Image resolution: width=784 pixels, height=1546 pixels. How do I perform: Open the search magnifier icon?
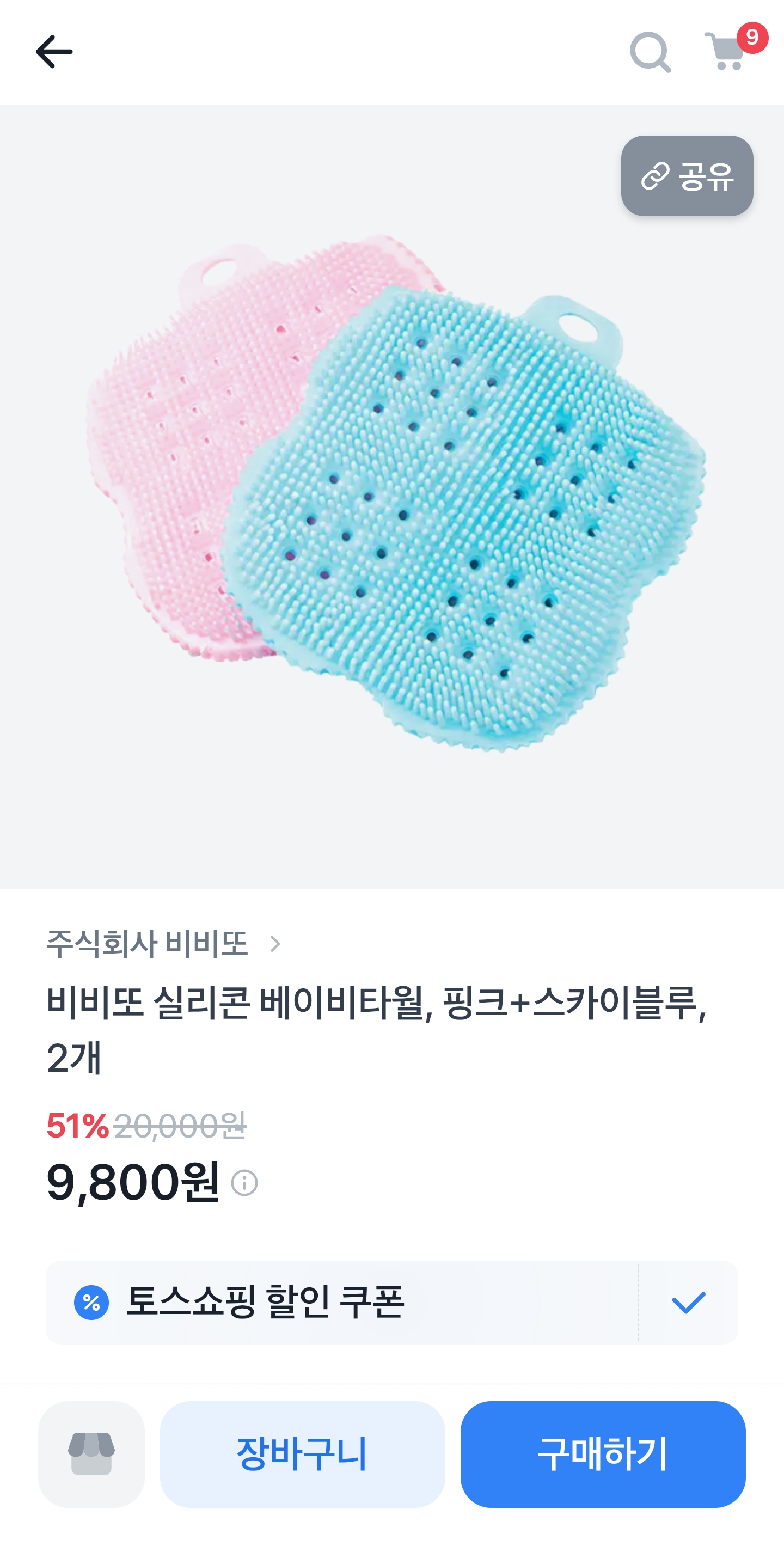pyautogui.click(x=650, y=52)
